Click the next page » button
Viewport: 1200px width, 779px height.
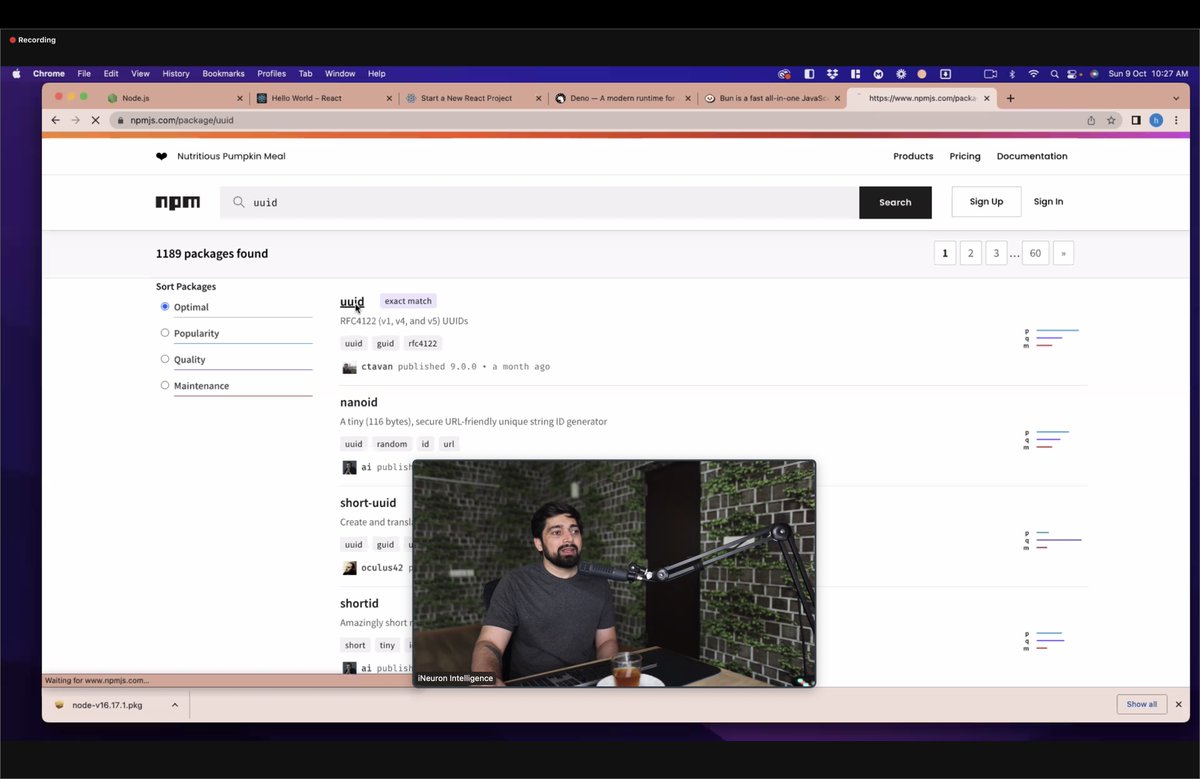(1063, 253)
